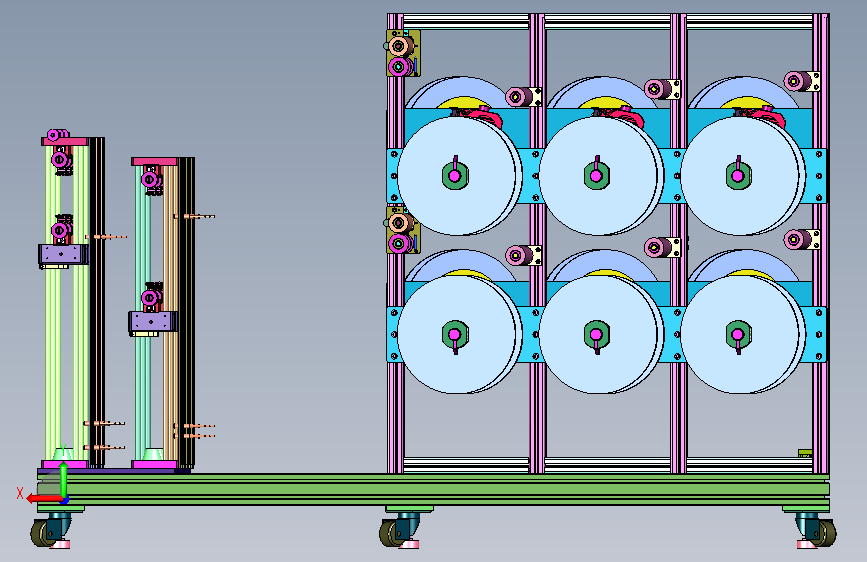Select the small olive block at the rack's bottom right
This screenshot has width=867, height=562.
[x=805, y=453]
